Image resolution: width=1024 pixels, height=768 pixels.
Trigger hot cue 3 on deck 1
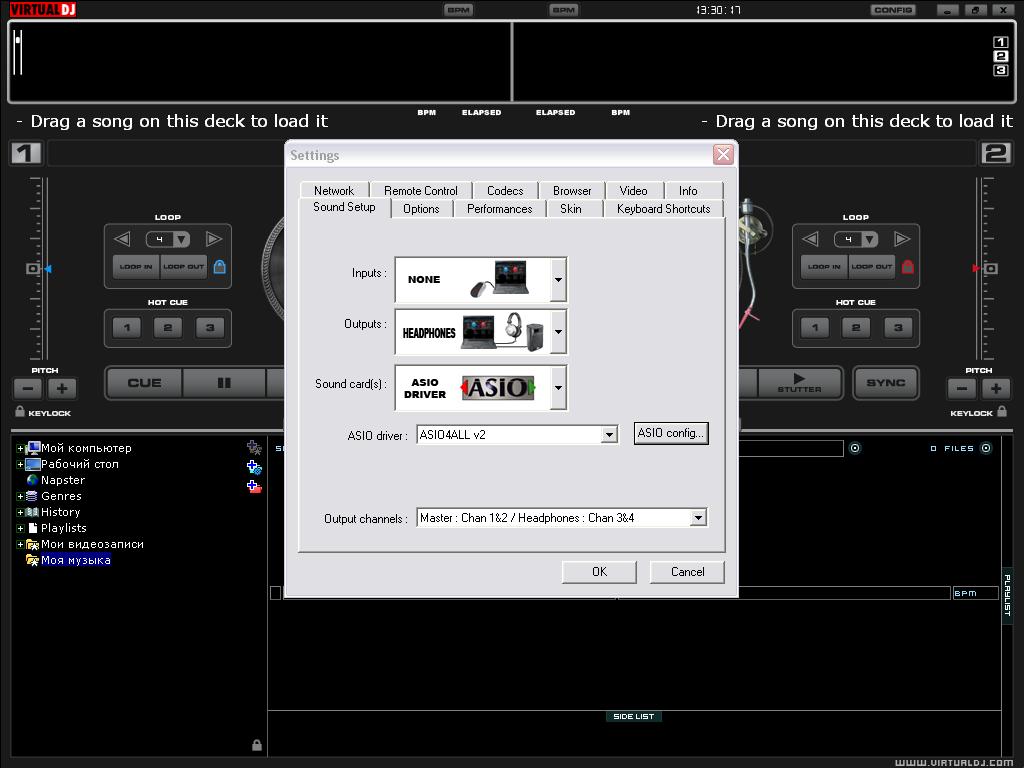tap(210, 327)
